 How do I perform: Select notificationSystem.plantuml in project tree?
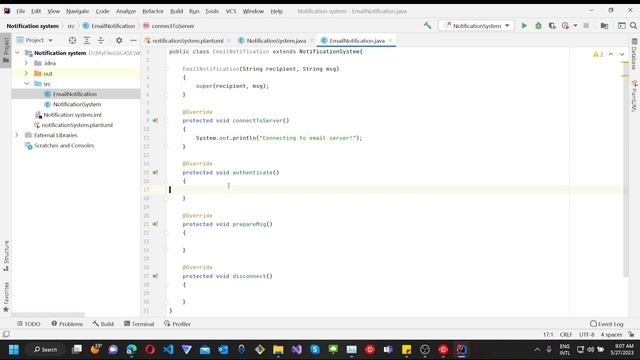point(77,125)
